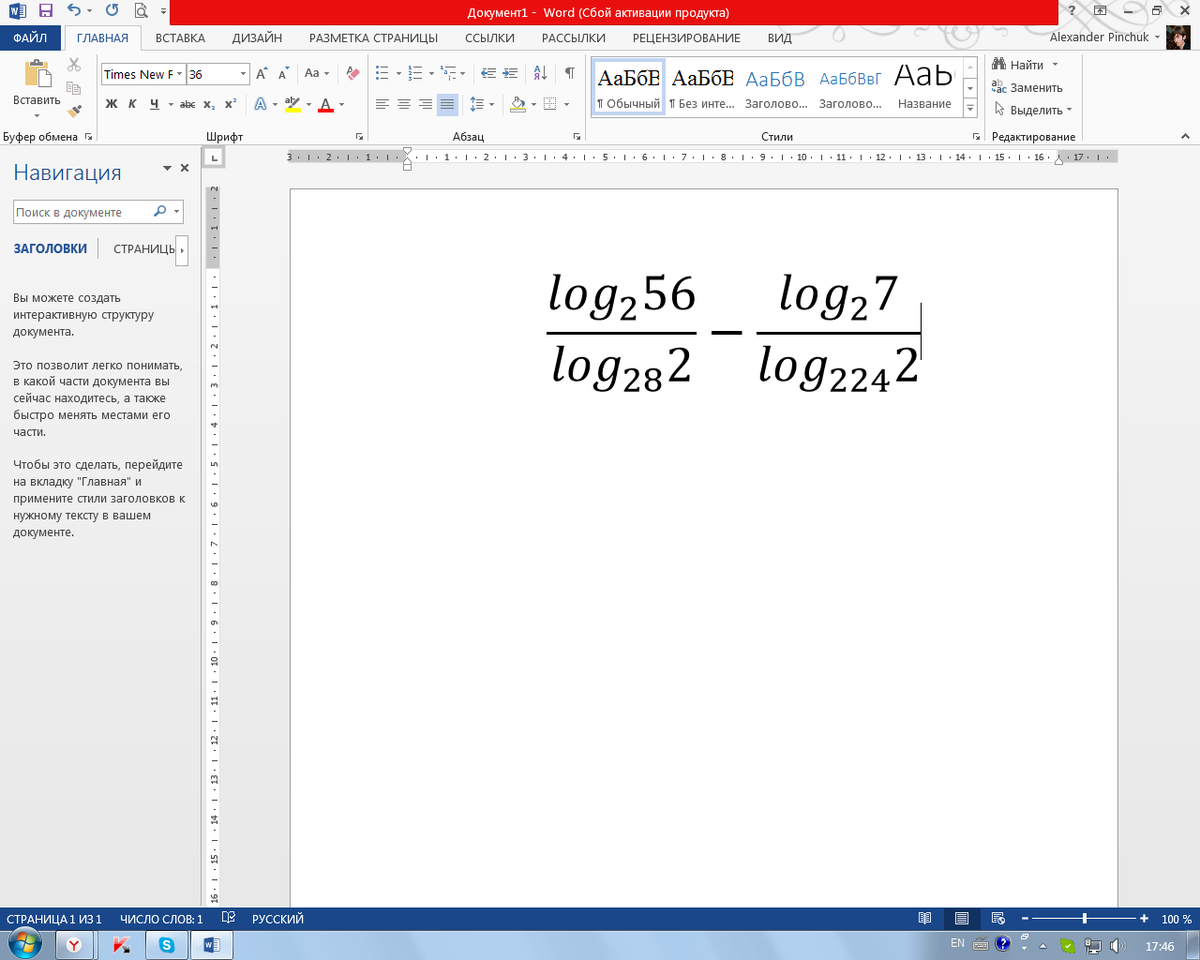This screenshot has width=1200, height=960.
Task: Click the РУССКИЙ language indicator
Action: click(x=277, y=918)
